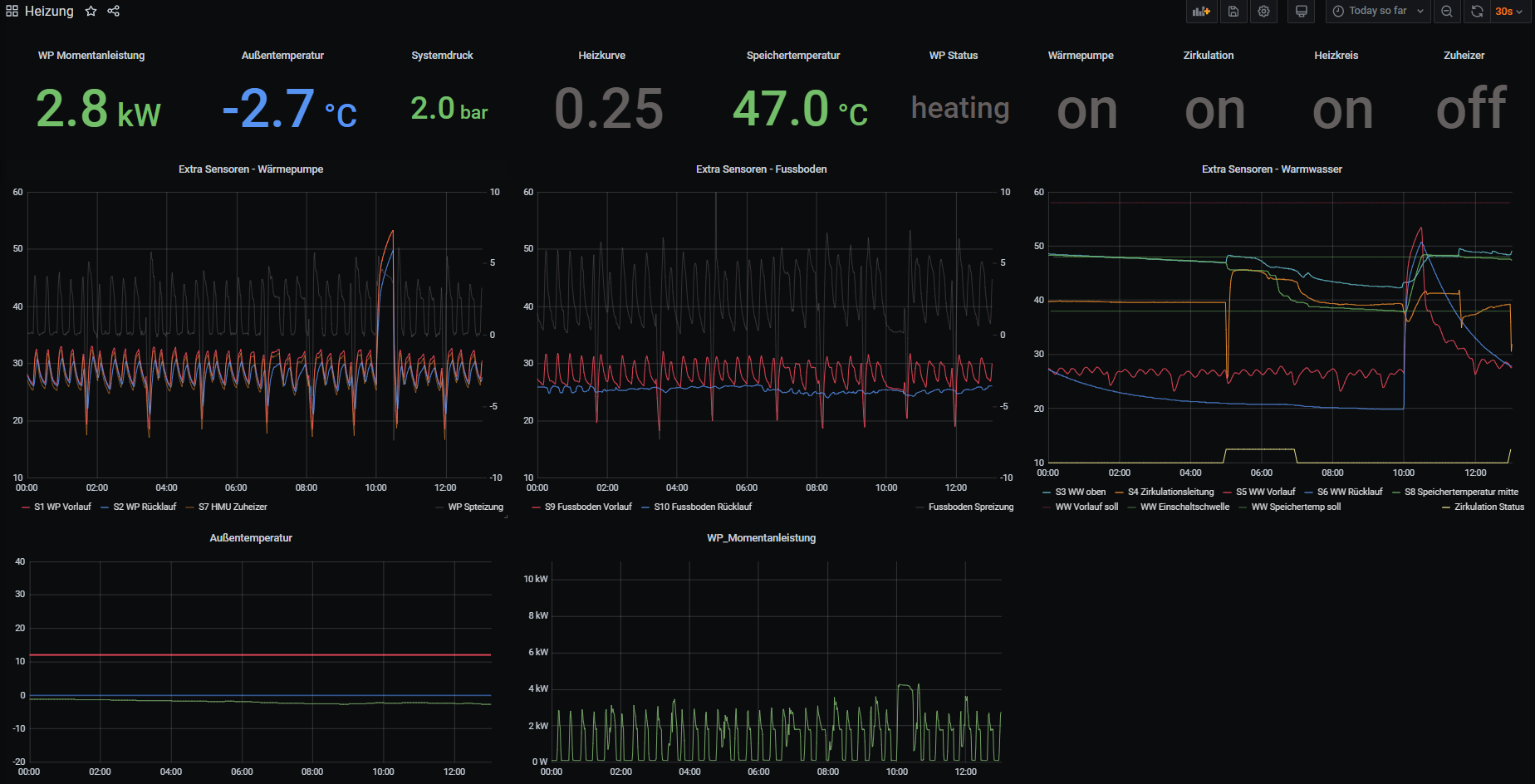Open Extra Sensoren - Warmwasser panel menu
This screenshot has height=784, width=1535.
pos(1272,169)
